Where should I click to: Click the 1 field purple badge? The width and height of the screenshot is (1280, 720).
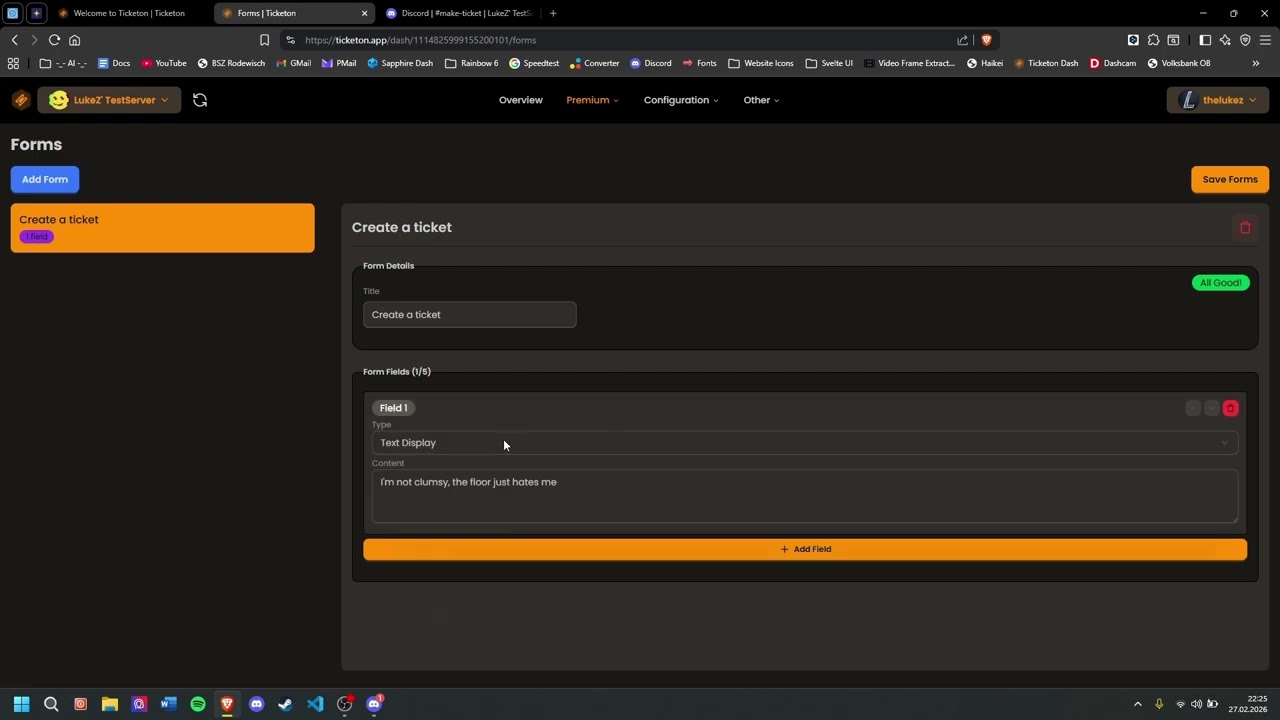click(x=37, y=237)
